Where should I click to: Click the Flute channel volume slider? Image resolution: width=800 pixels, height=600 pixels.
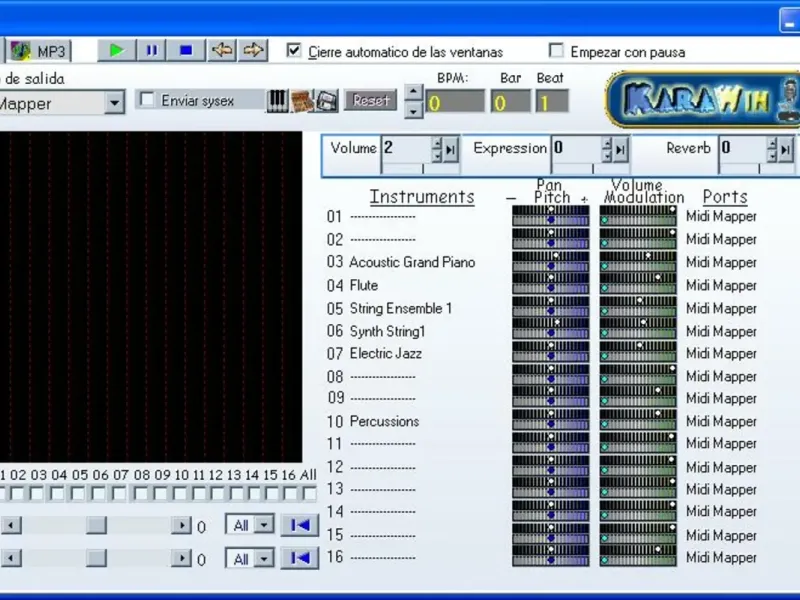637,279
